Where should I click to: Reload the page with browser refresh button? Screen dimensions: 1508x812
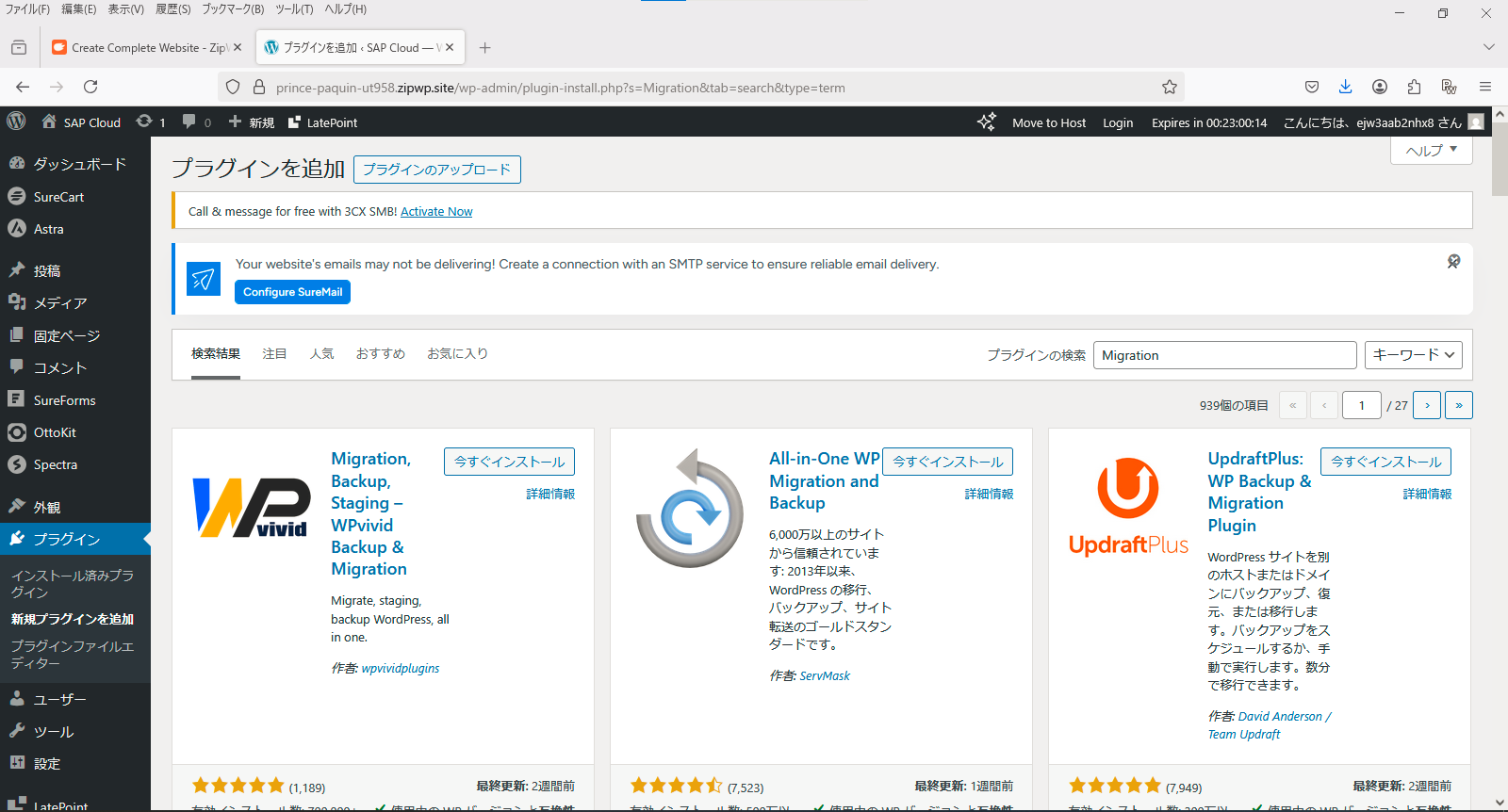click(x=90, y=87)
